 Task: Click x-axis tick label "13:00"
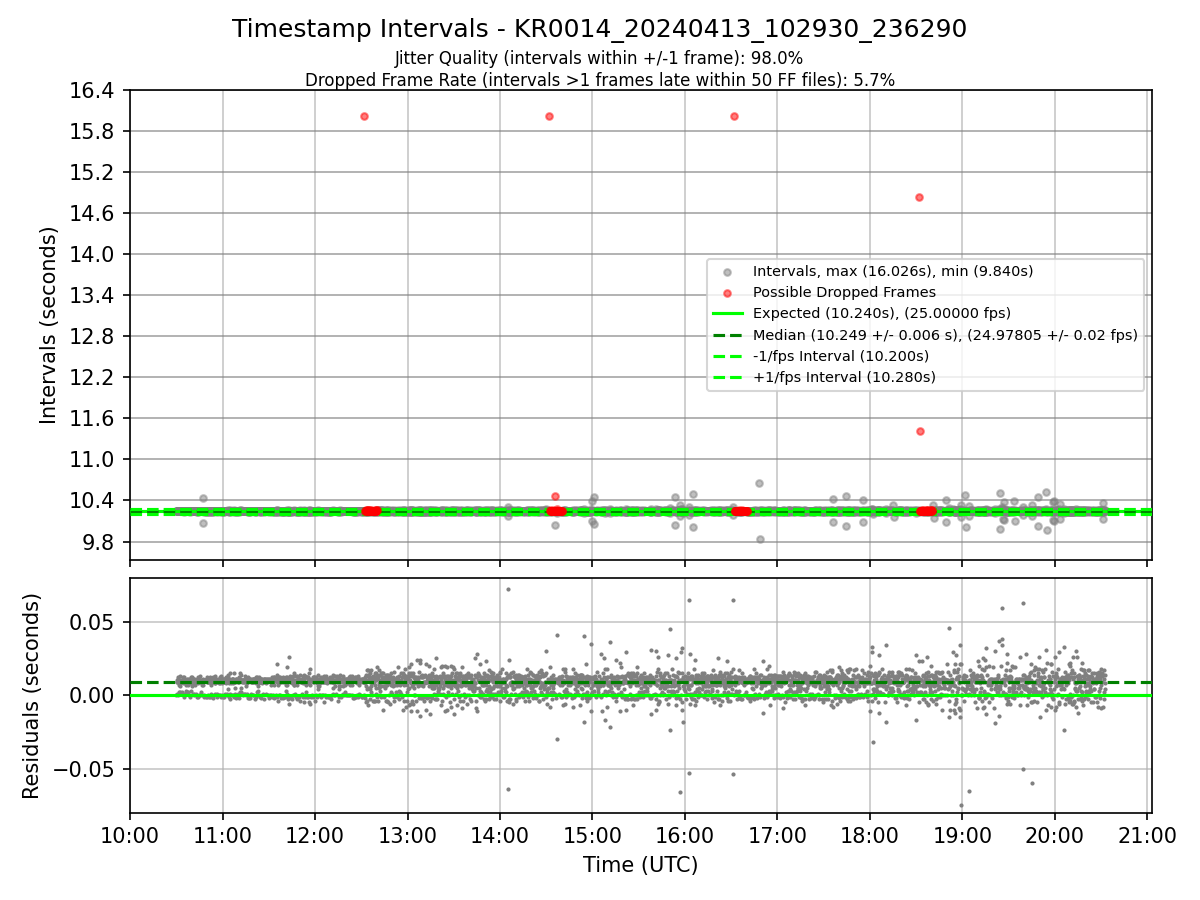tap(407, 836)
